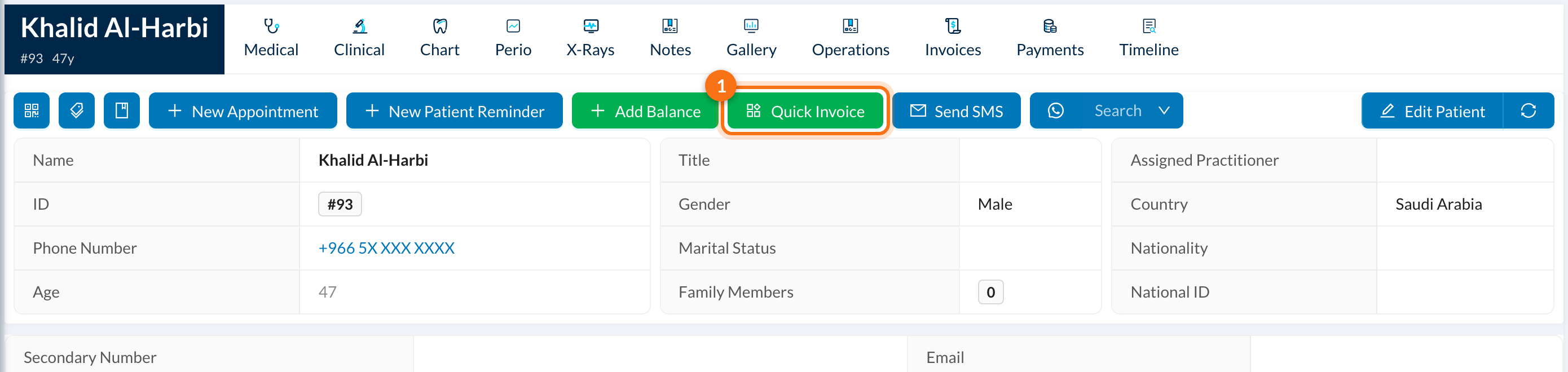Open the Invoices tab
Image resolution: width=1568 pixels, height=372 pixels.
point(953,39)
